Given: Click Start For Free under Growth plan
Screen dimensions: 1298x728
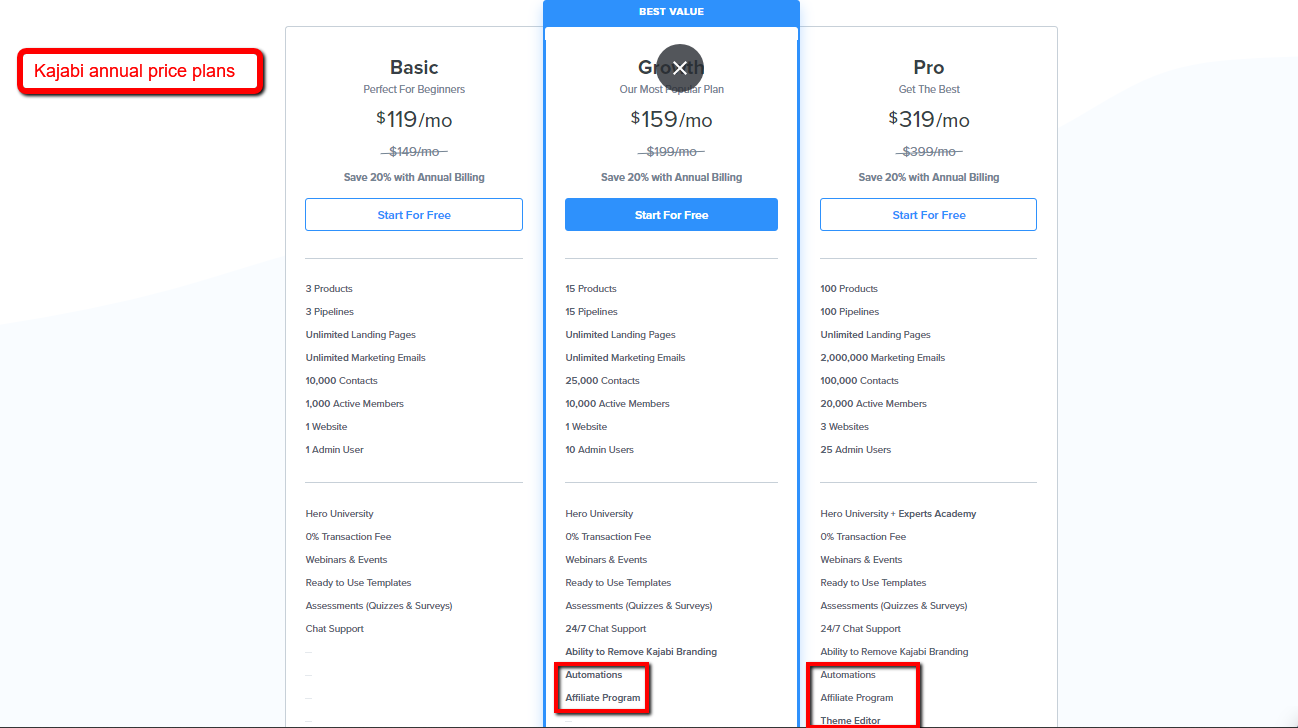Looking at the screenshot, I should point(671,215).
